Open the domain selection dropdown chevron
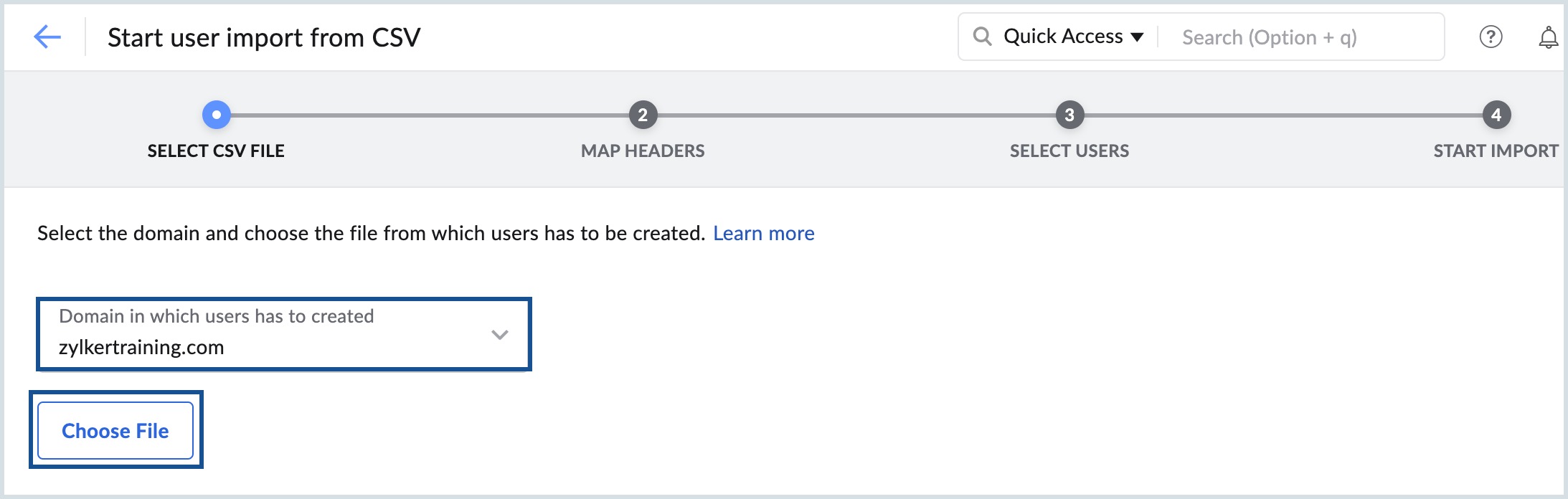 (x=500, y=335)
